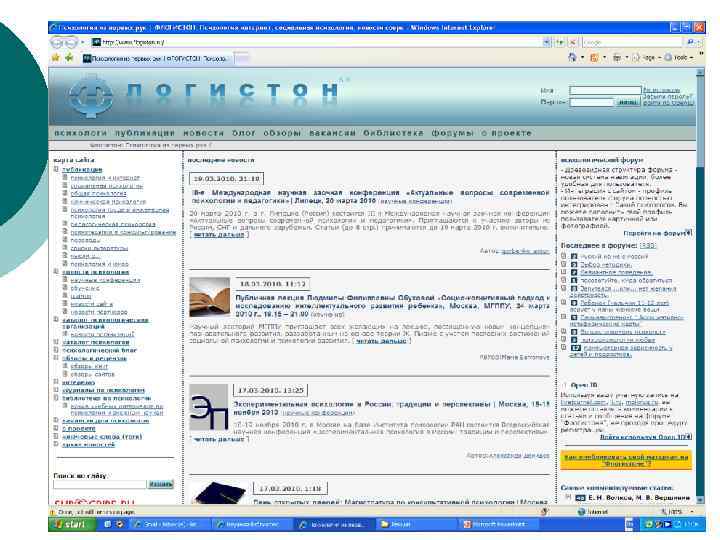Image resolution: width=720 pixels, height=540 pixels.
Task: Click the Windows start button
Action: [x=72, y=524]
